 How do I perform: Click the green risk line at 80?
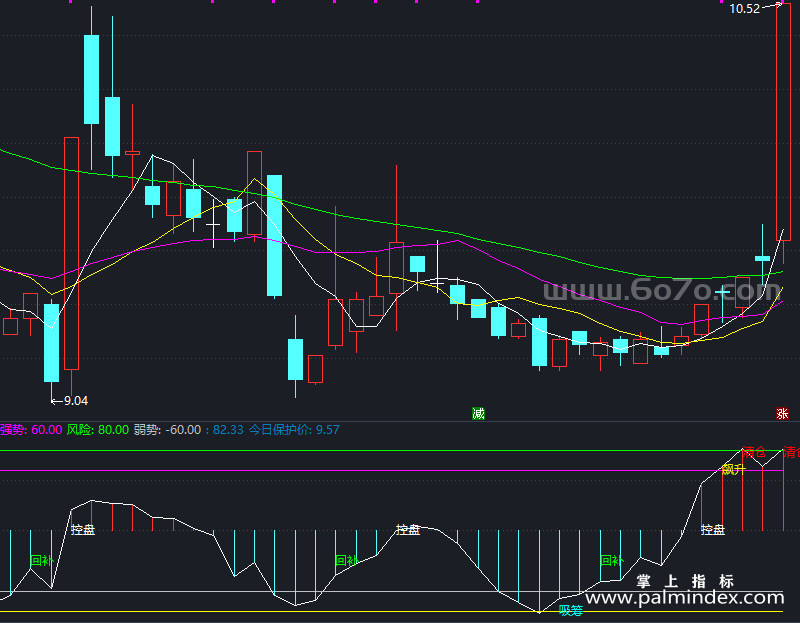click(391, 451)
